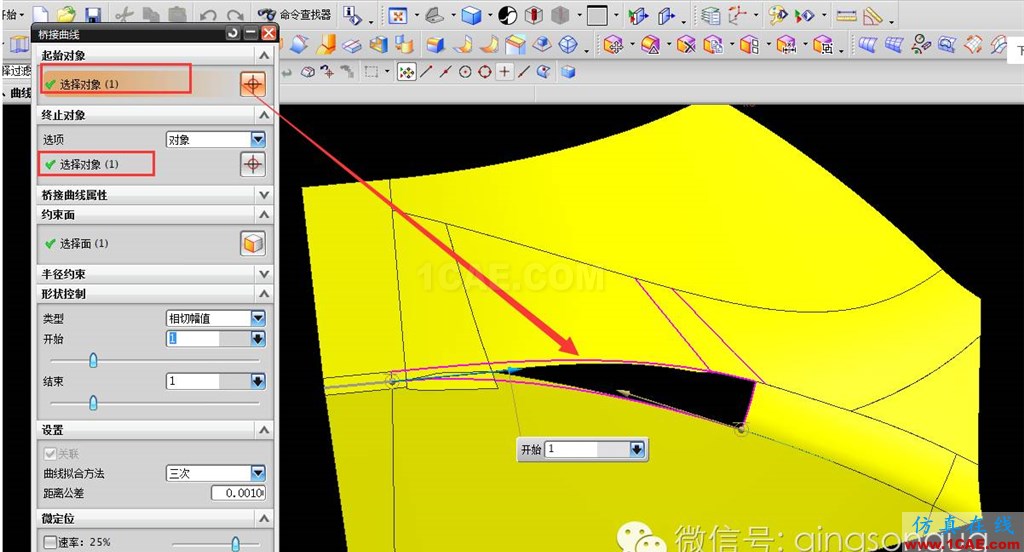Toggle the quadrant point snap icon
The width and height of the screenshot is (1024, 552).
(485, 72)
